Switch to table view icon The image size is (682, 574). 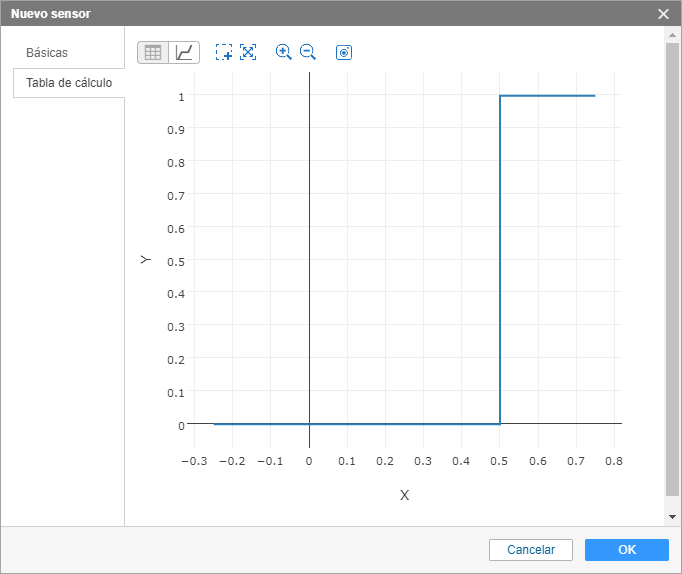153,53
